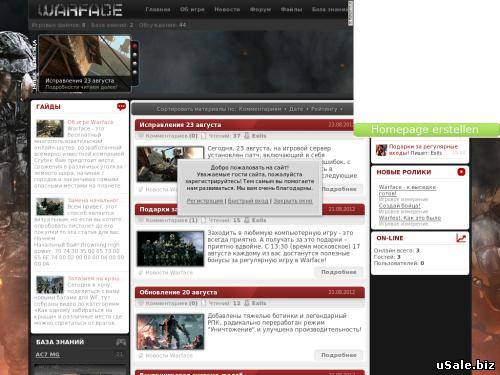The width and height of the screenshot is (500, 375).
Task: Open video Создай бойца!
Action: [399, 206]
